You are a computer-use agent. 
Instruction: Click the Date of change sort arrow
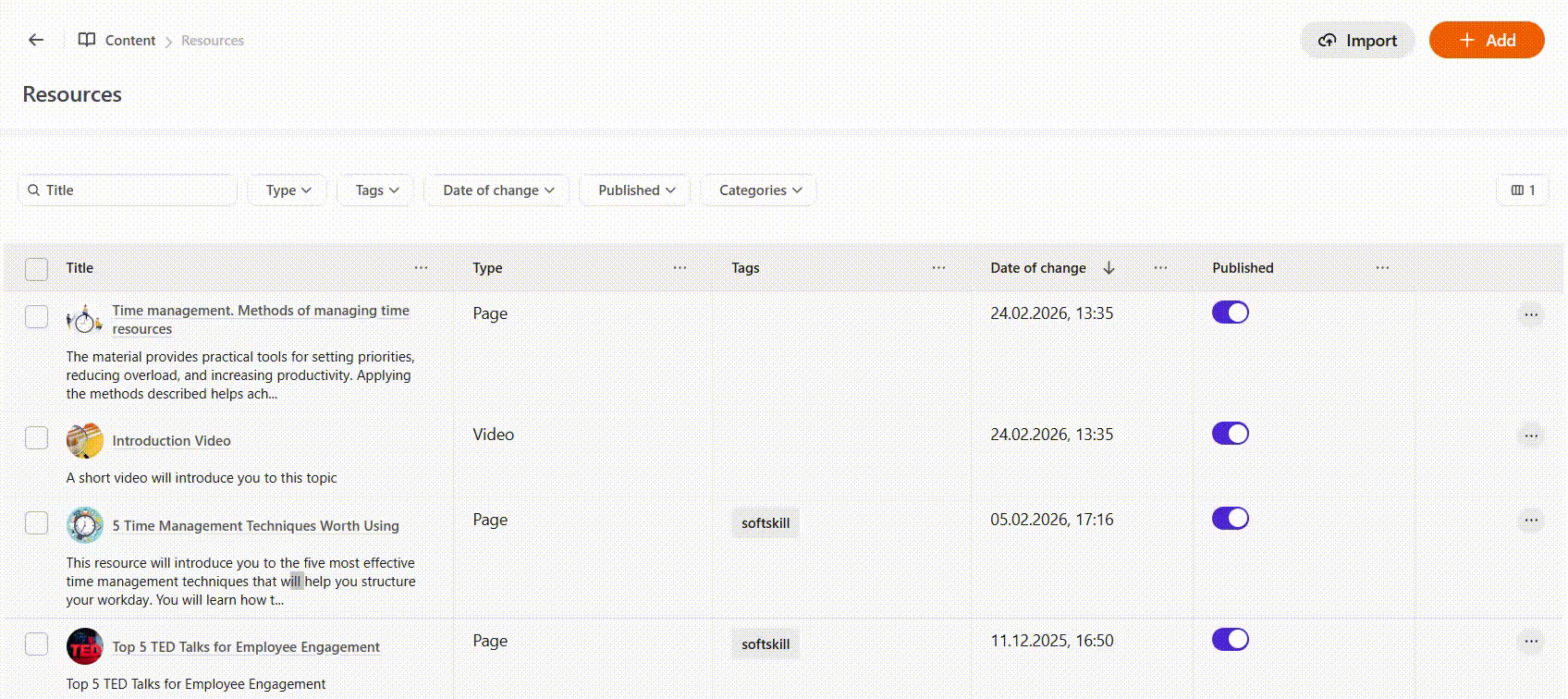click(1109, 268)
